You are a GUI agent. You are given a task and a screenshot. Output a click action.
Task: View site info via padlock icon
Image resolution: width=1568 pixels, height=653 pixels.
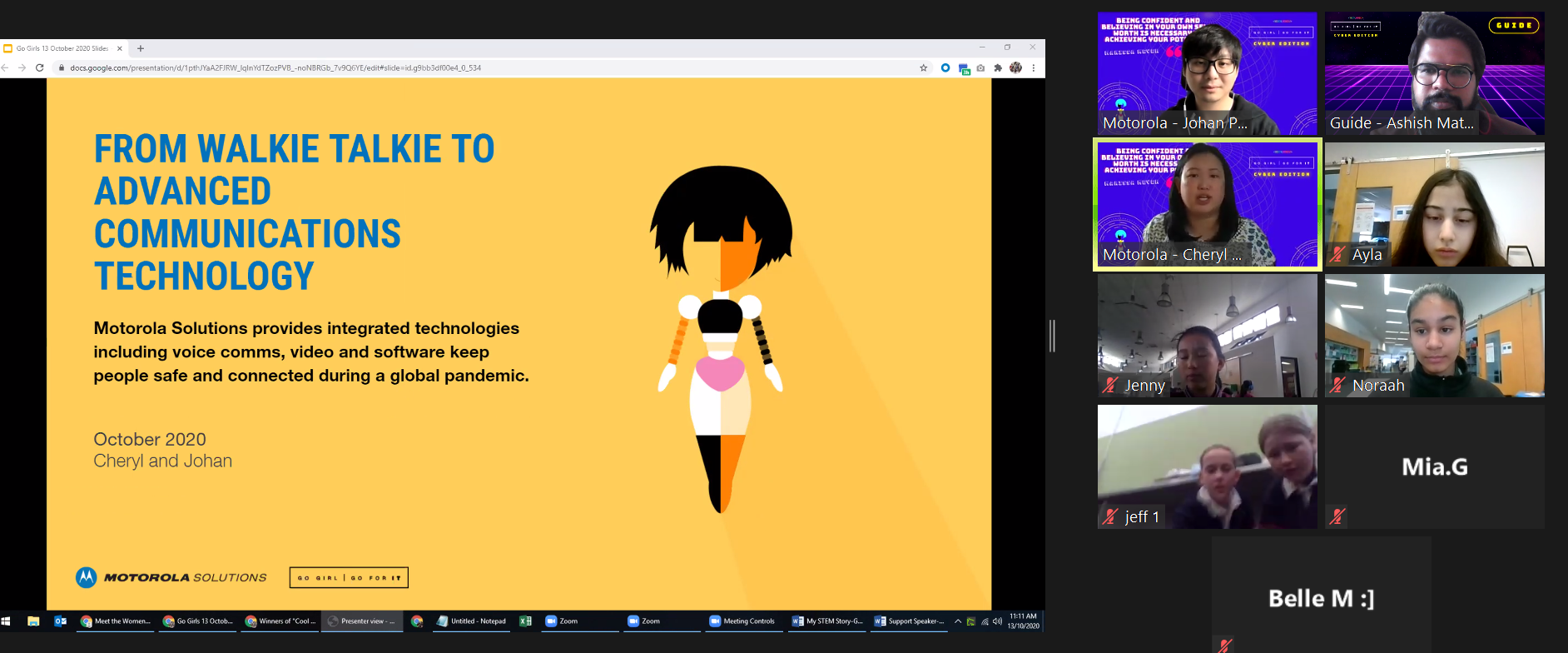tap(61, 67)
